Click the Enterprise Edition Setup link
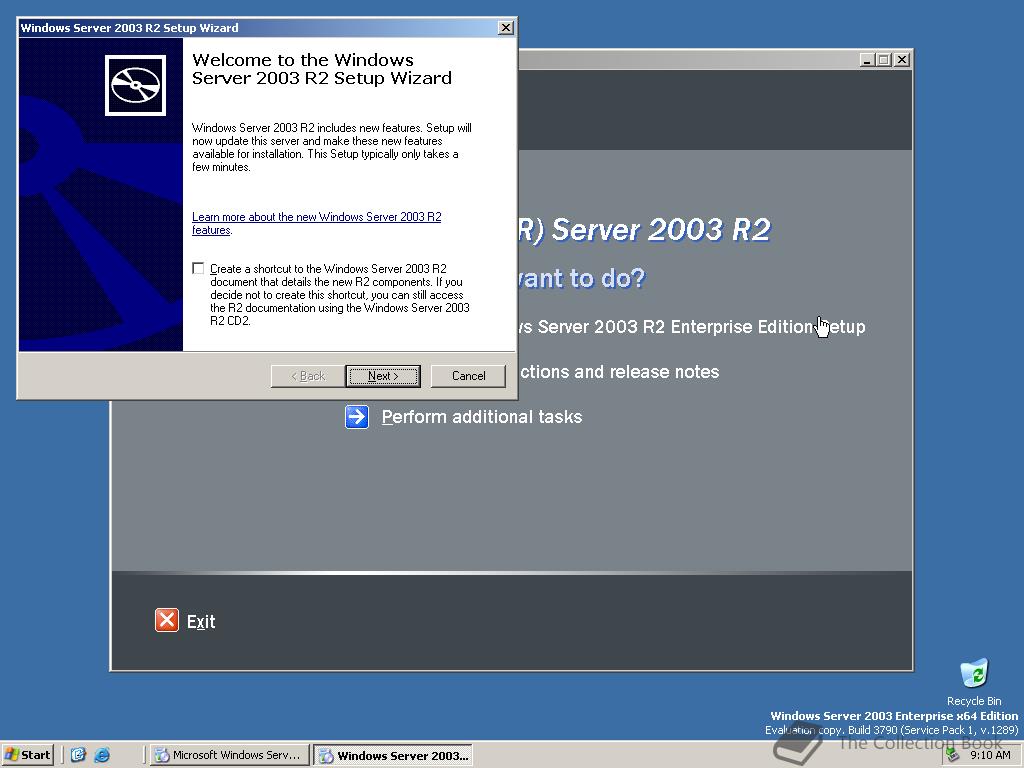This screenshot has width=1024, height=768. (x=692, y=327)
